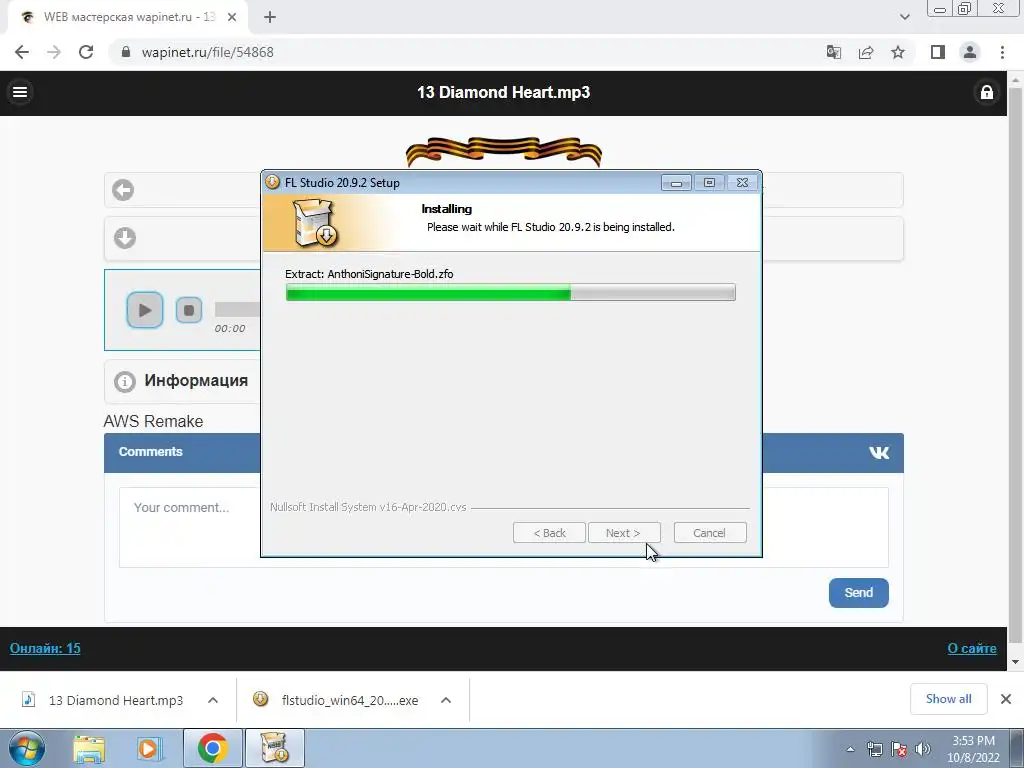
Task: Reload the page
Action: 86,52
